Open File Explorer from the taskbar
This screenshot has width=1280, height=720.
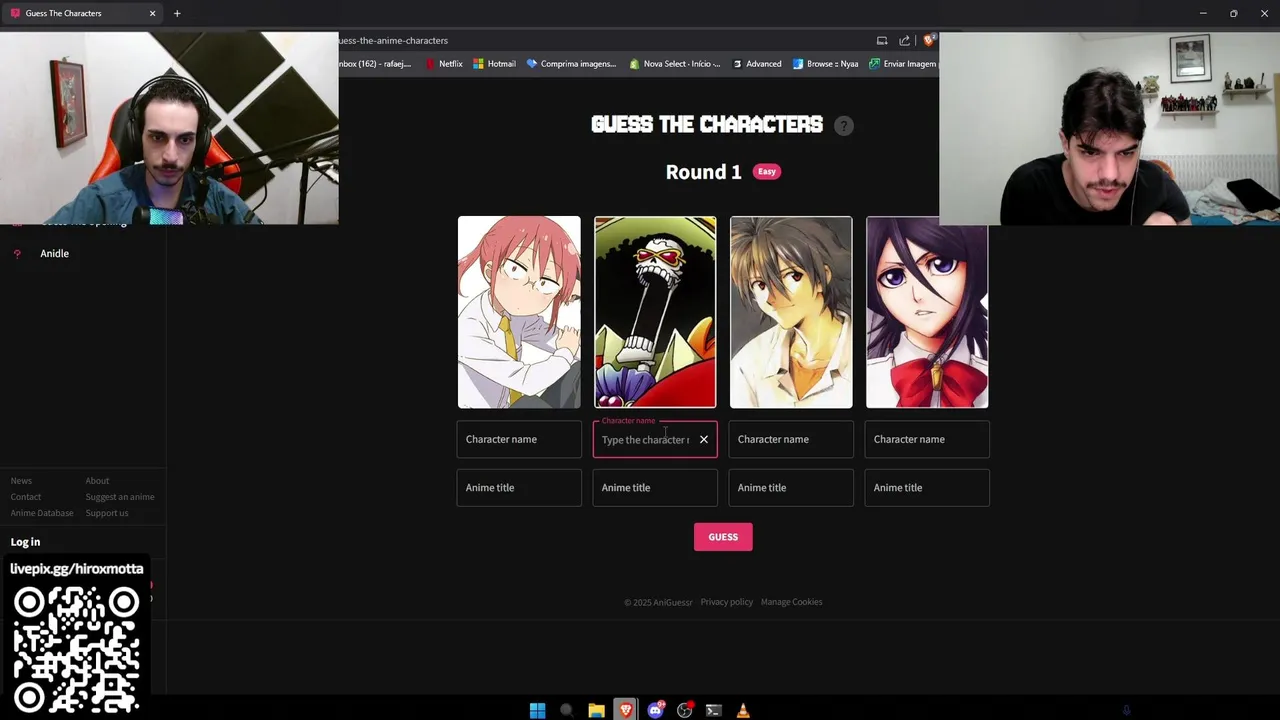596,710
